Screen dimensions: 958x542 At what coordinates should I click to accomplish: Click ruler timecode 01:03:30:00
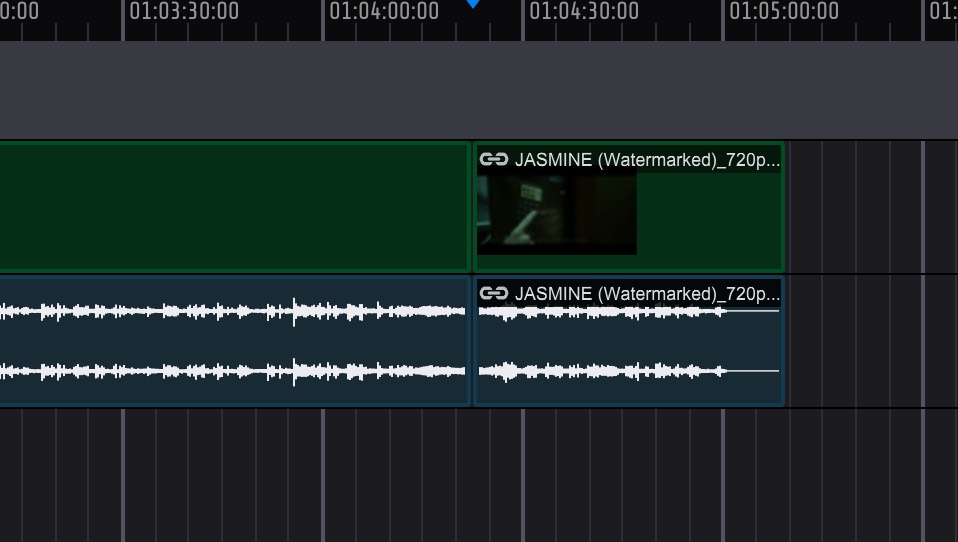pos(184,11)
